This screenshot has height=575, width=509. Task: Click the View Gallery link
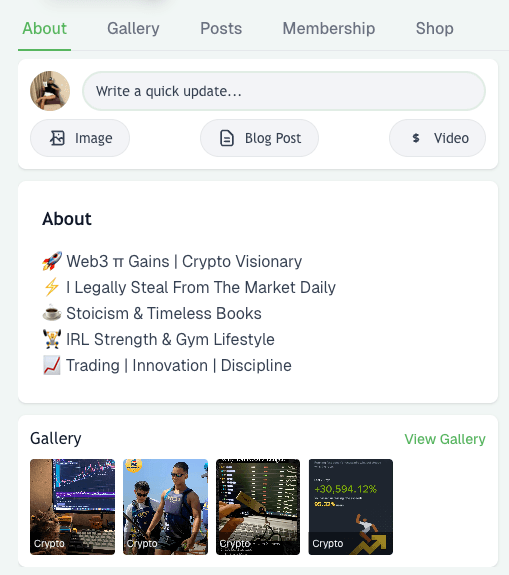445,439
